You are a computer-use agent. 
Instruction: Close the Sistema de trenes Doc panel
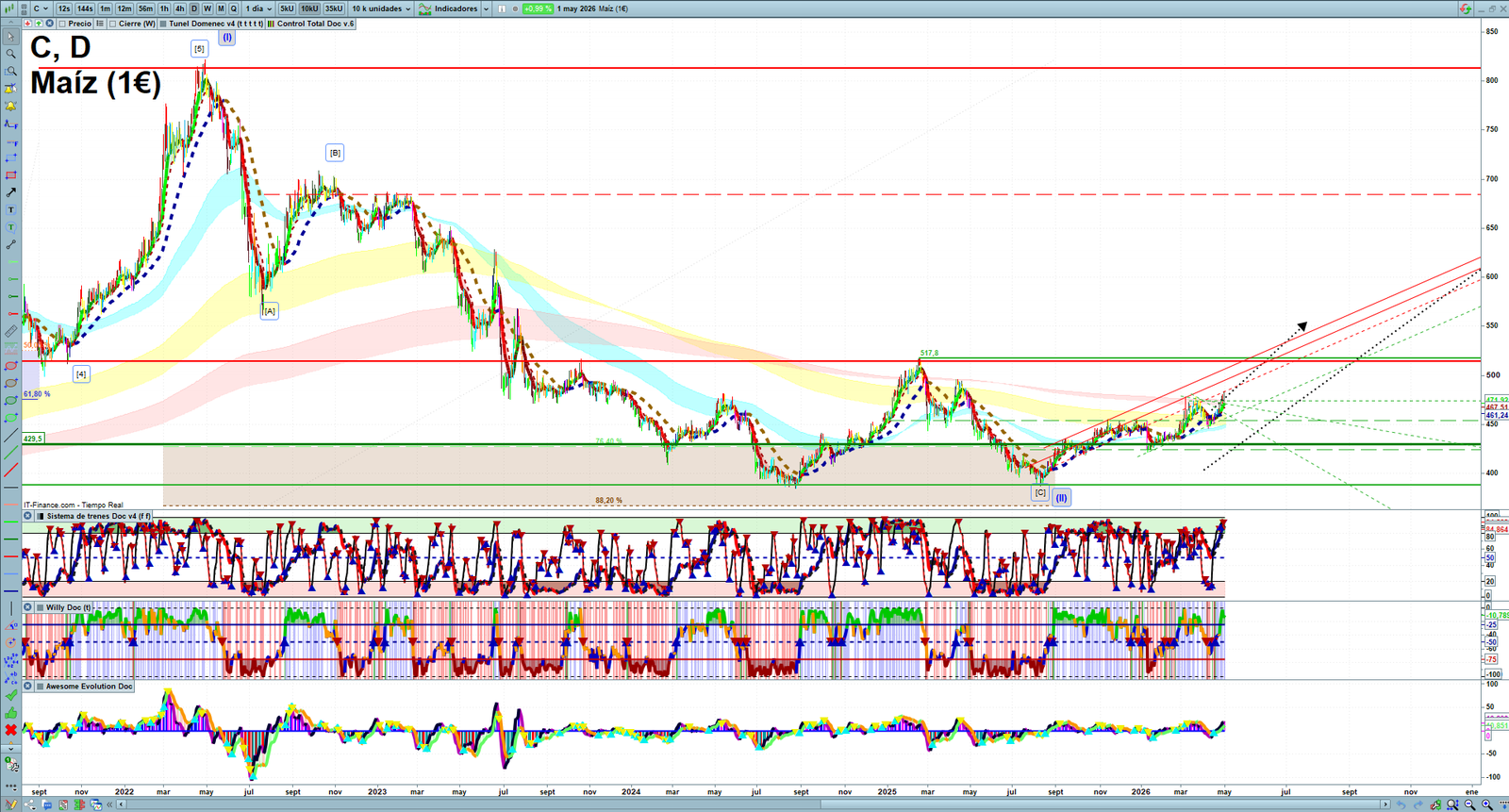27,516
